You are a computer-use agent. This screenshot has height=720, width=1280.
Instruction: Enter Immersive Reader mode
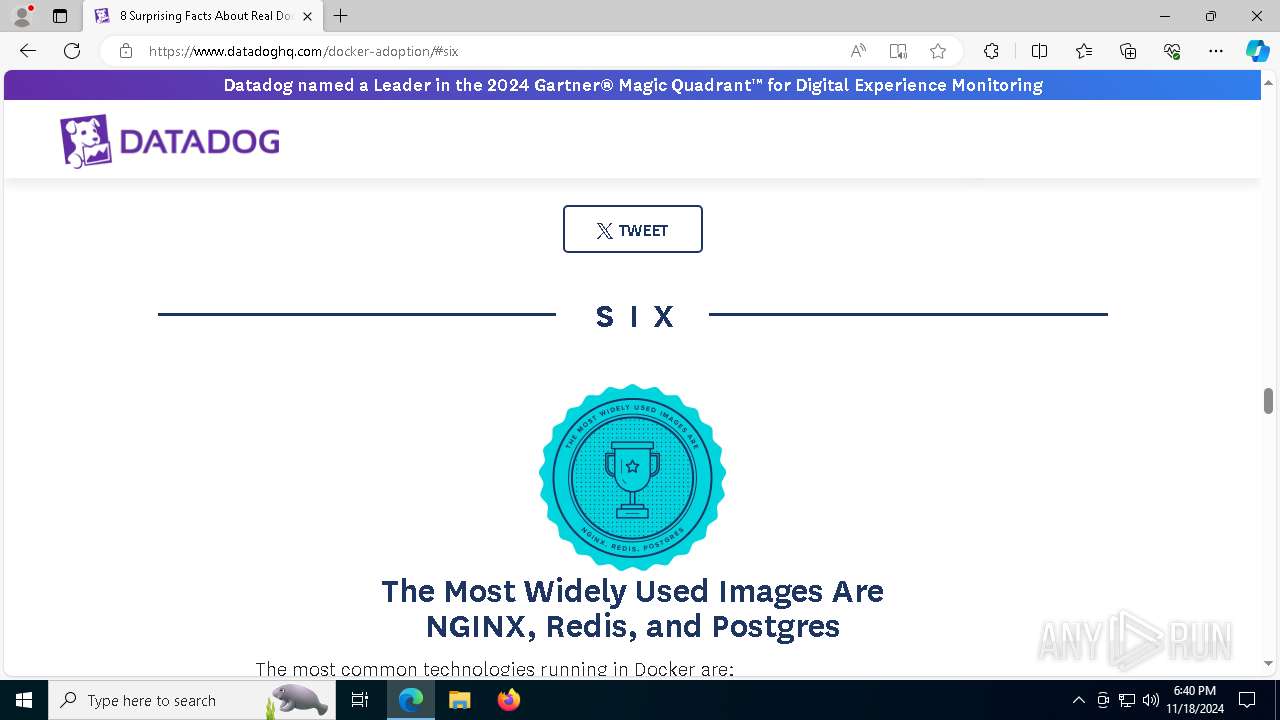898,51
